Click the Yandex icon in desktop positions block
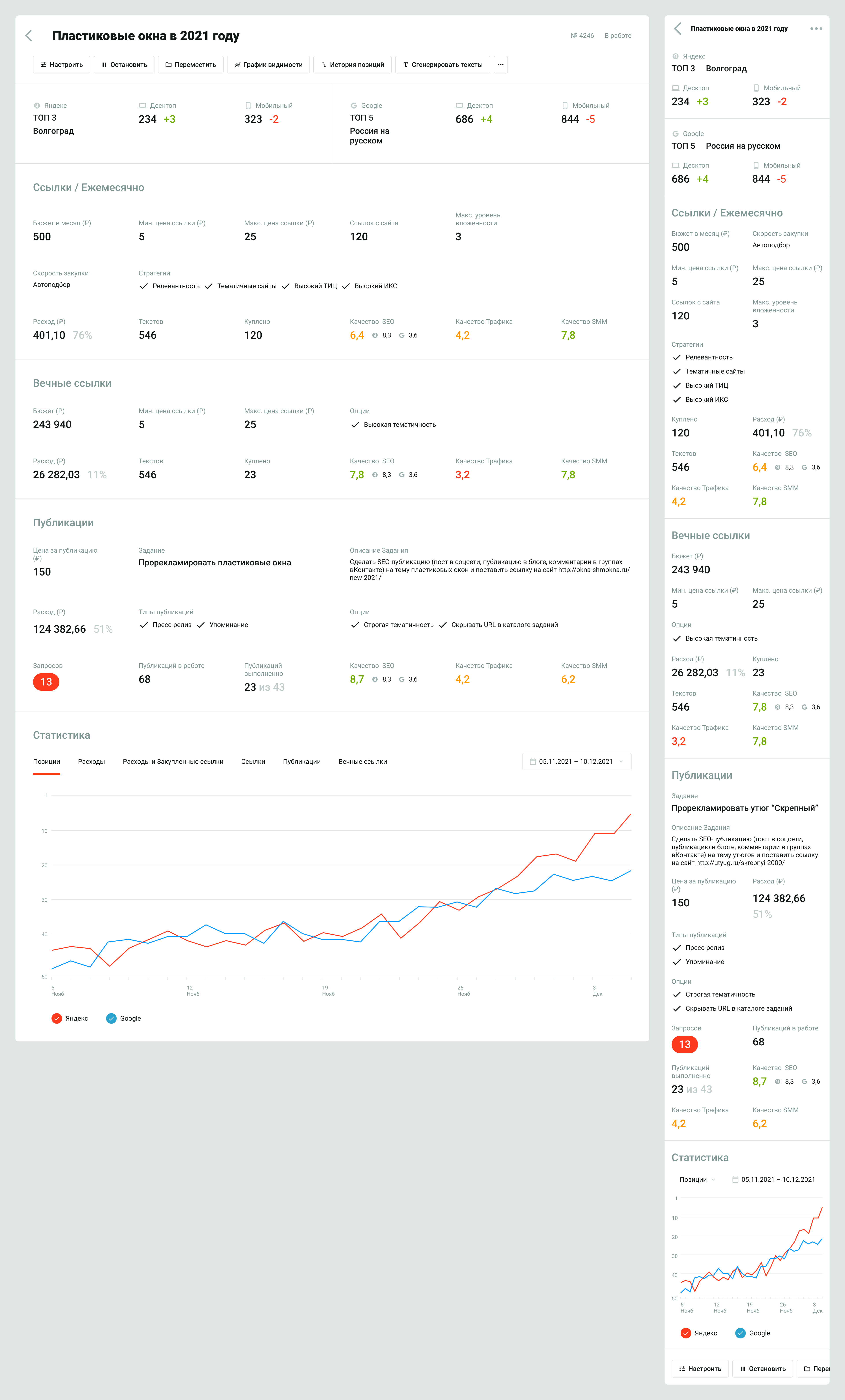Screen dimensions: 845x1400 click(37, 106)
